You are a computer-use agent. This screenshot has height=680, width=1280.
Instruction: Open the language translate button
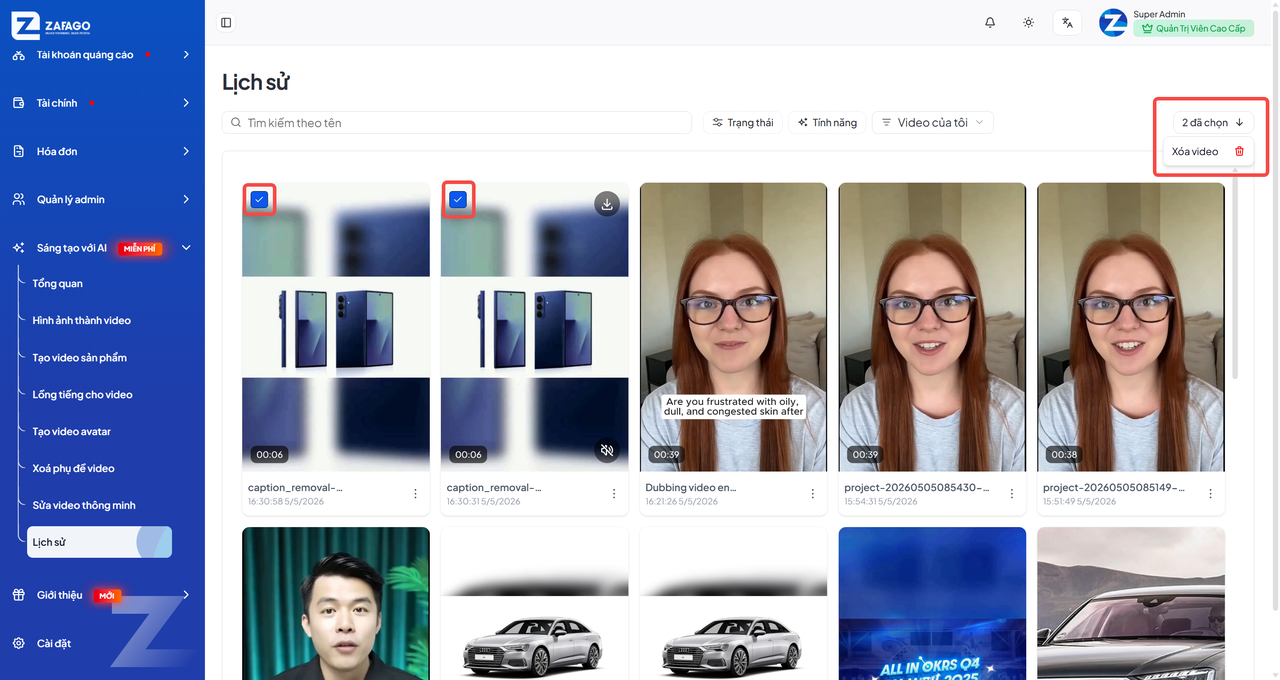pos(1067,22)
